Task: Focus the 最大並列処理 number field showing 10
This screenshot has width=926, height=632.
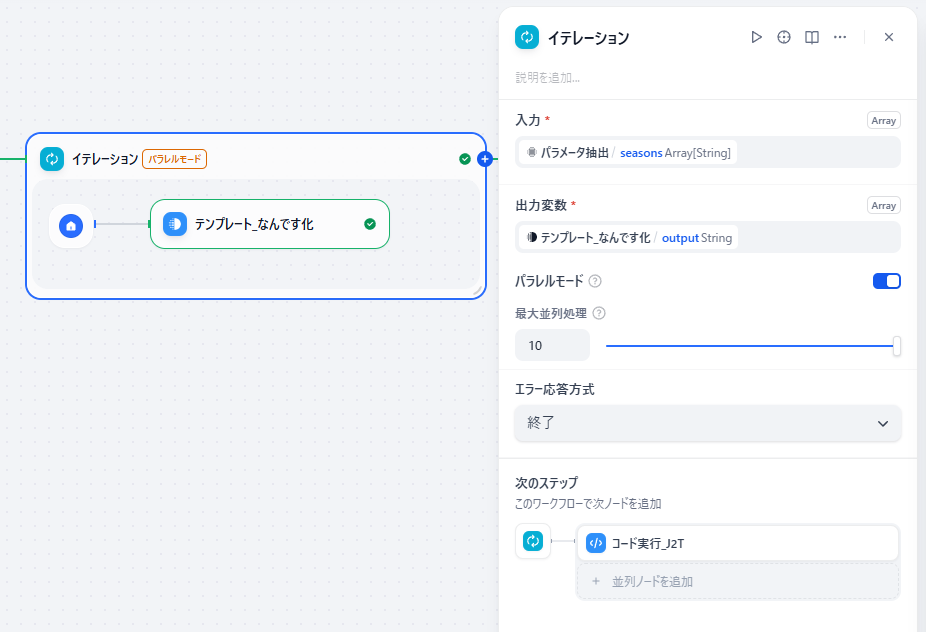Action: [x=552, y=345]
